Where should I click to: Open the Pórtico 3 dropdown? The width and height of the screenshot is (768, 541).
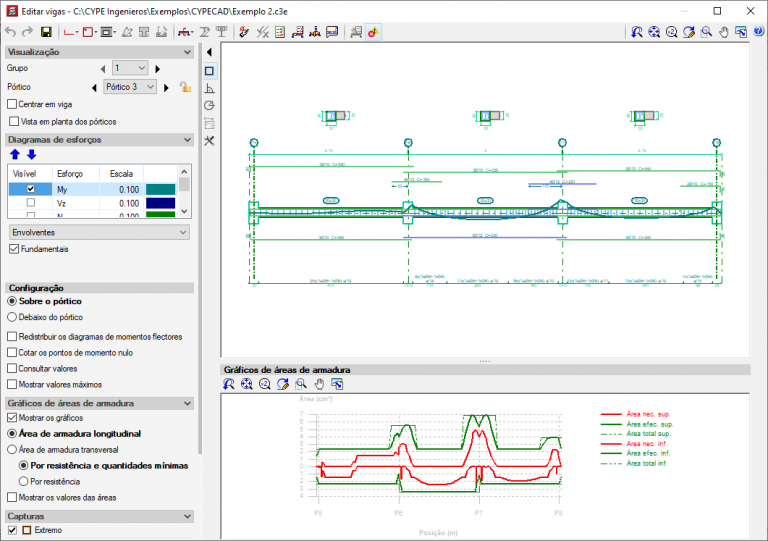130,87
